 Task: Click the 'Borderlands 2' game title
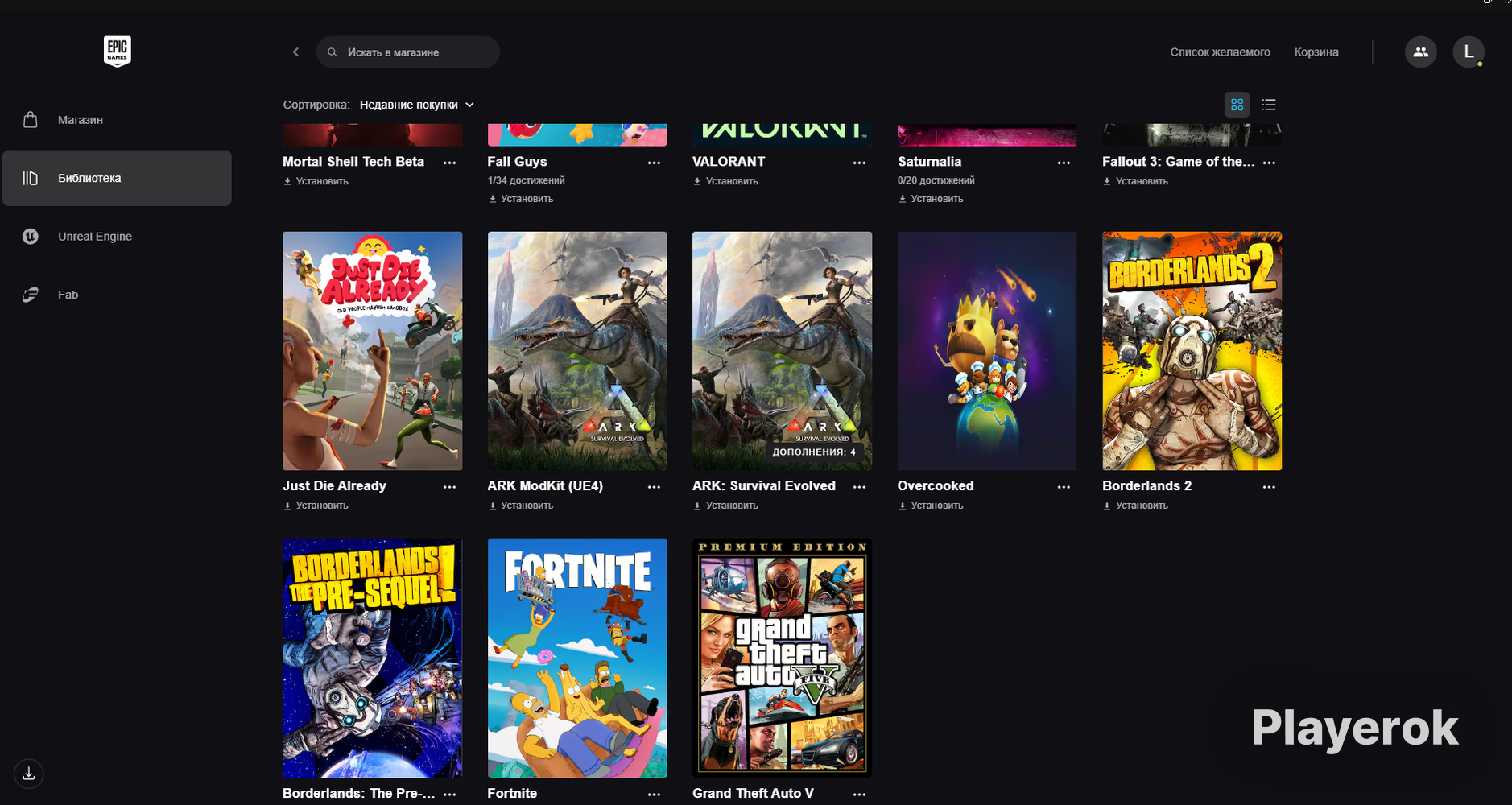click(x=1146, y=486)
